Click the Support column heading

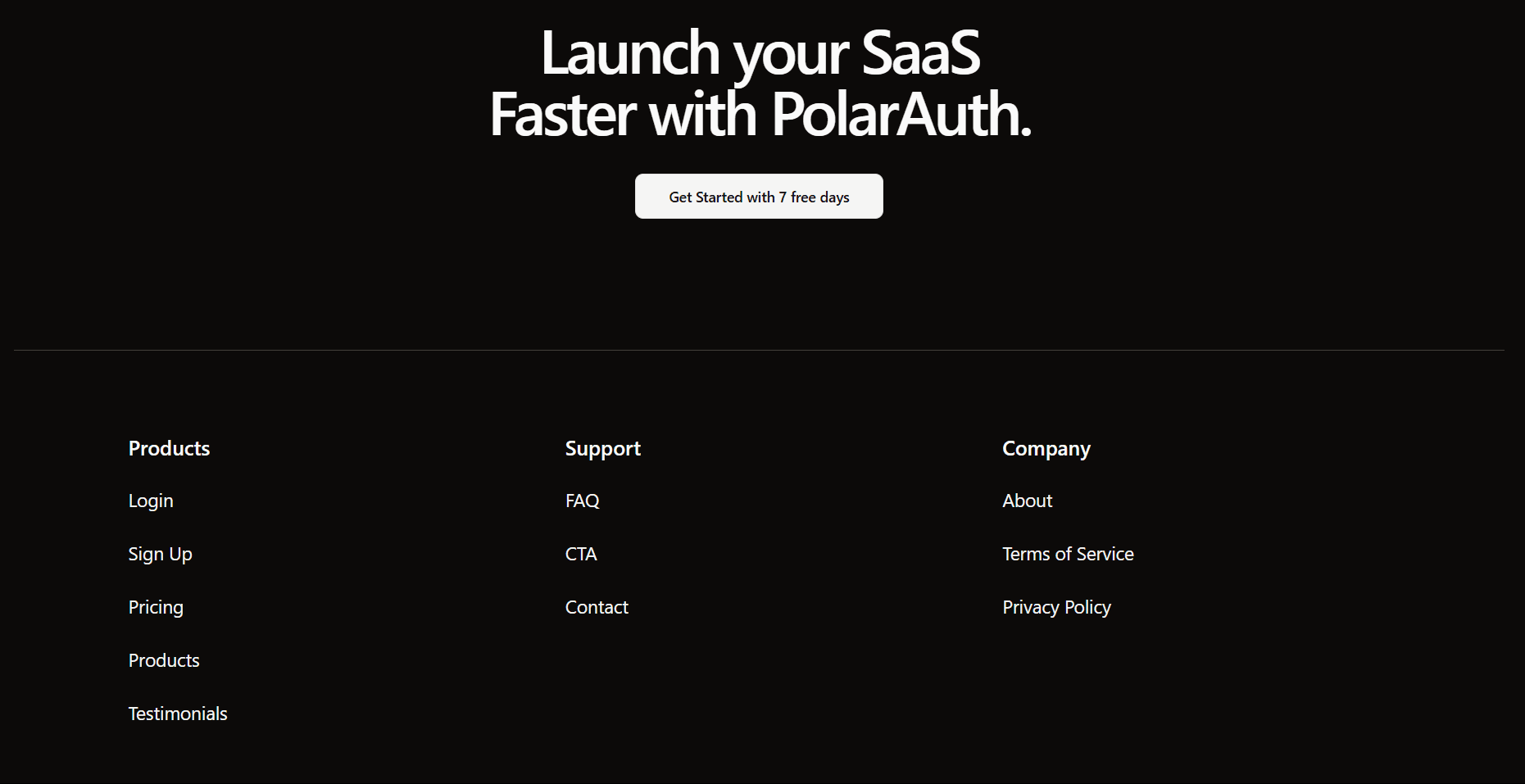pyautogui.click(x=602, y=447)
